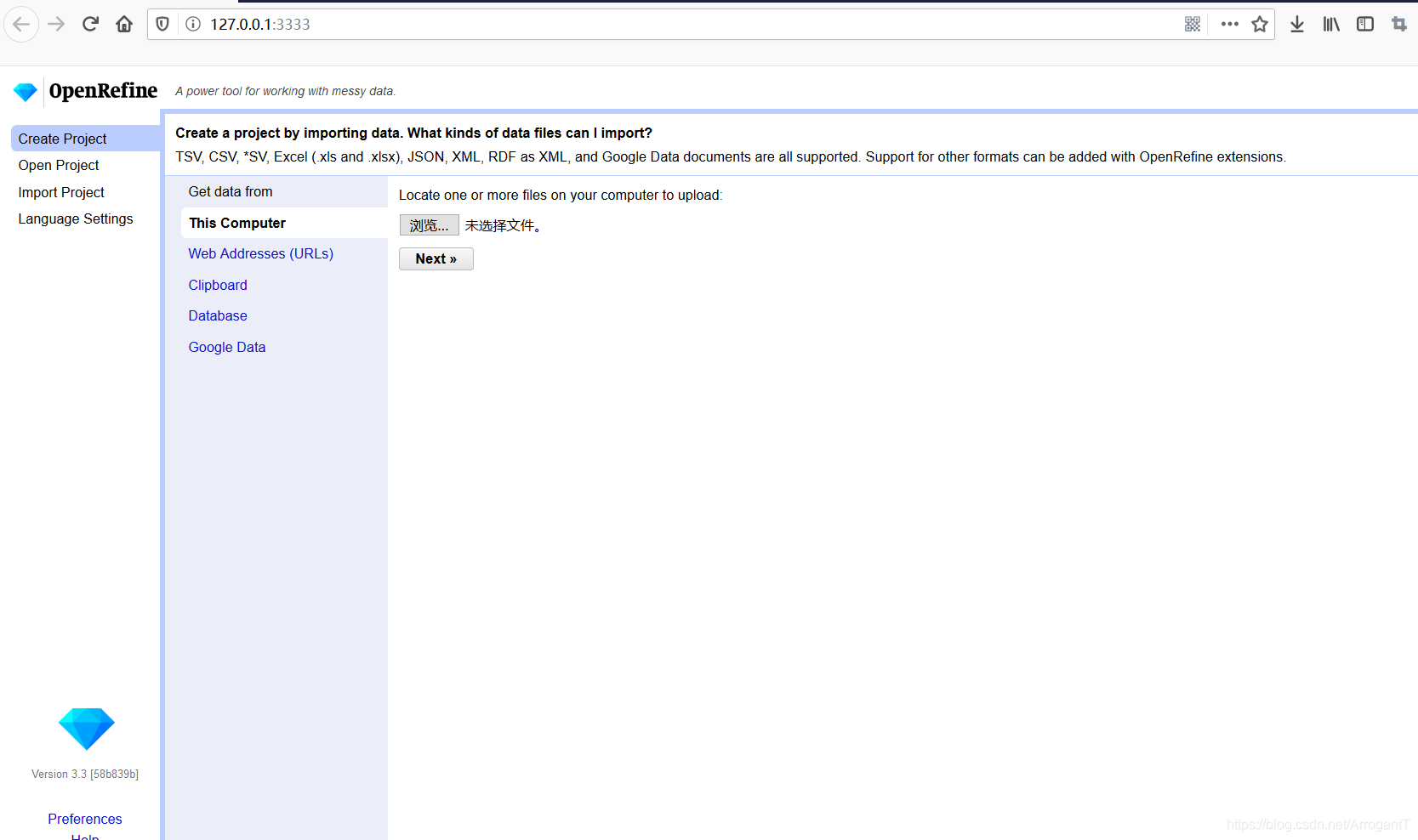Click the Version 3.3 [58b839b] text
Viewport: 1418px width, 840px height.
(x=85, y=774)
